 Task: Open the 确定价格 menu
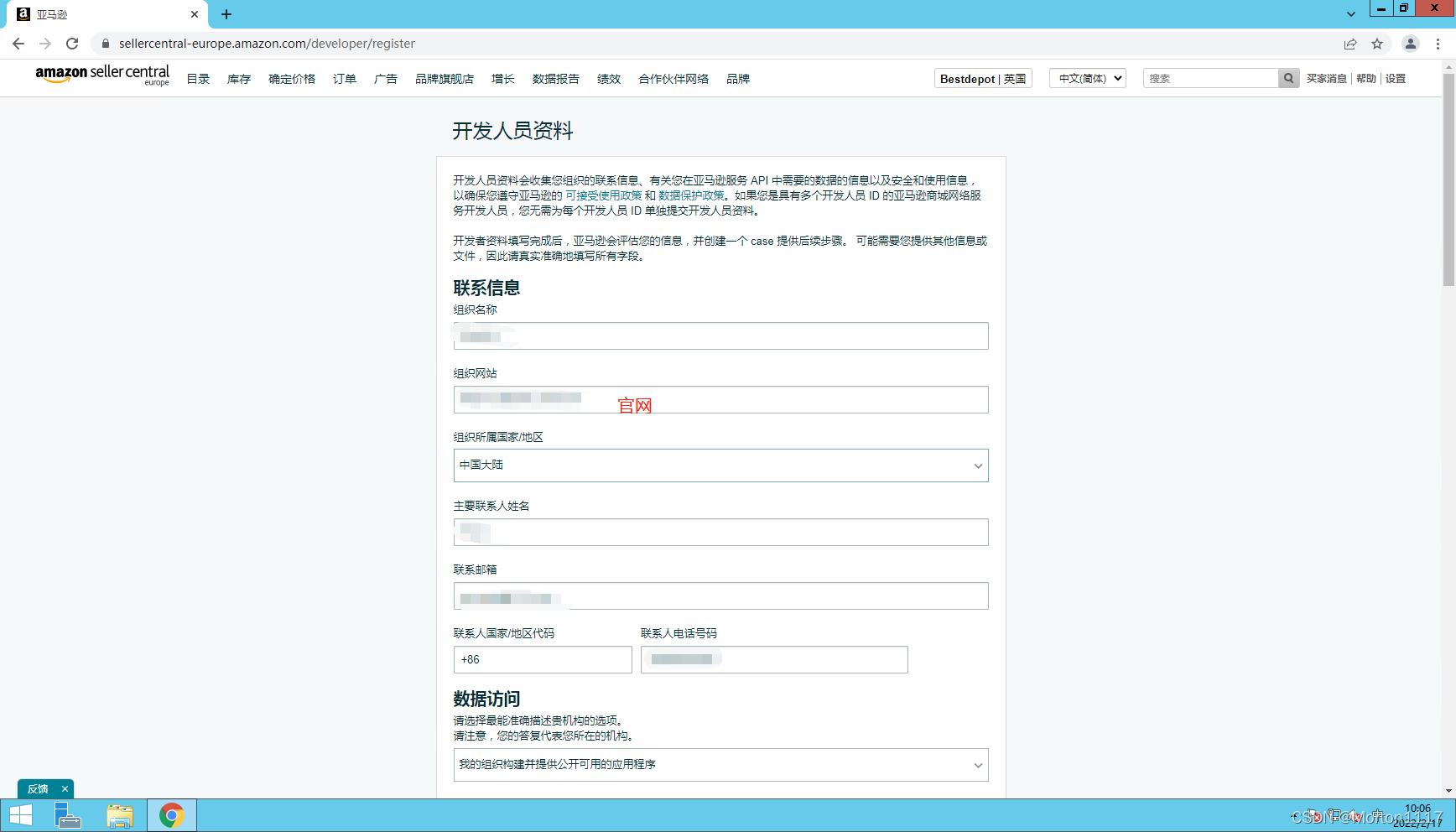292,79
